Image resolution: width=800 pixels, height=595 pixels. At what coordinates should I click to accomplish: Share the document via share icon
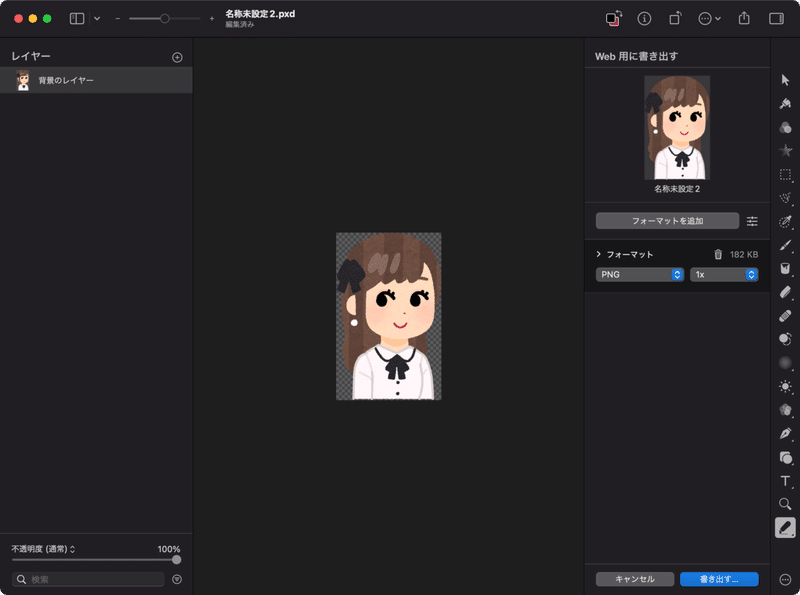point(744,18)
